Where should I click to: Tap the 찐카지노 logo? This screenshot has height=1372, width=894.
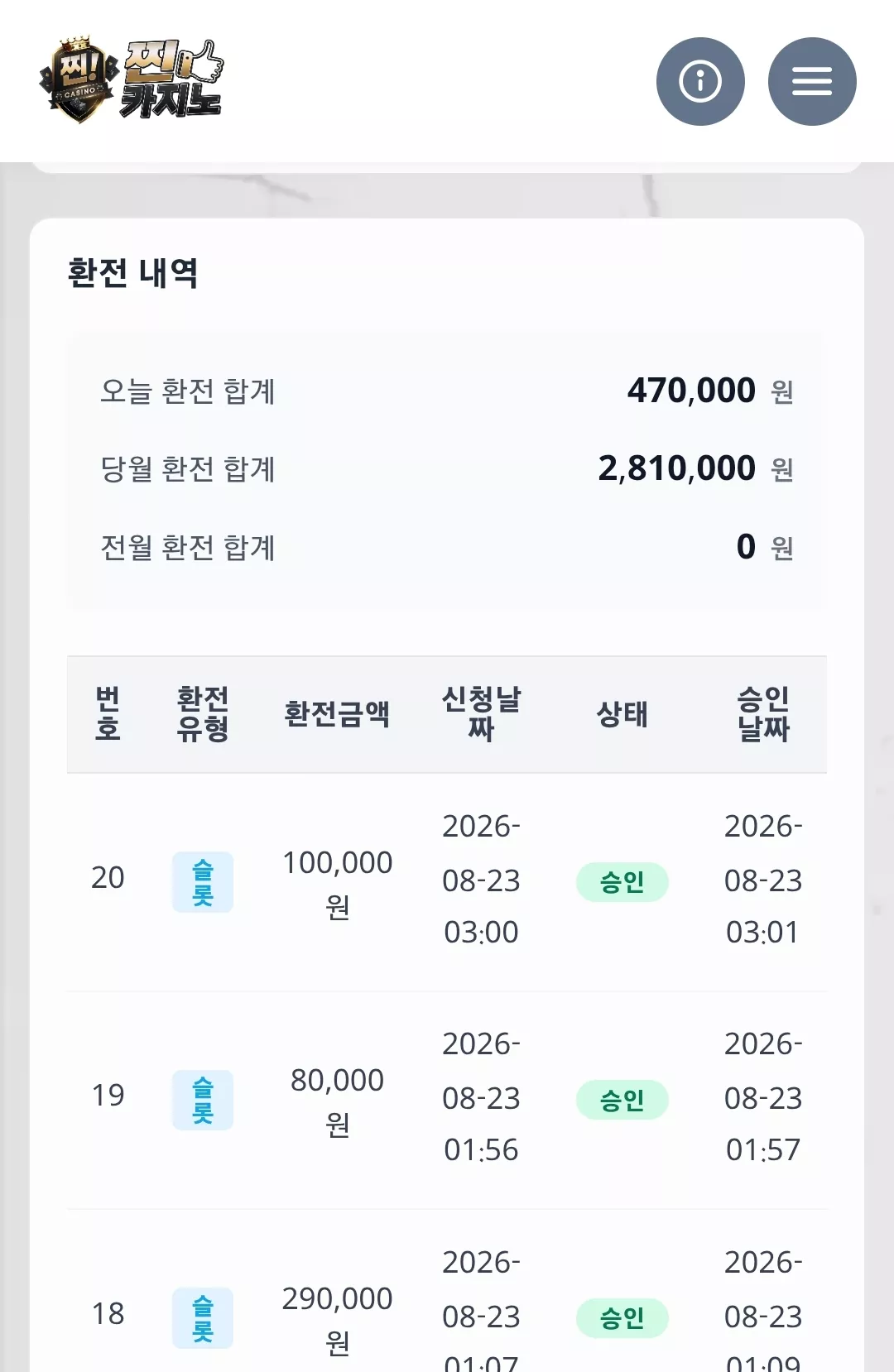[131, 80]
